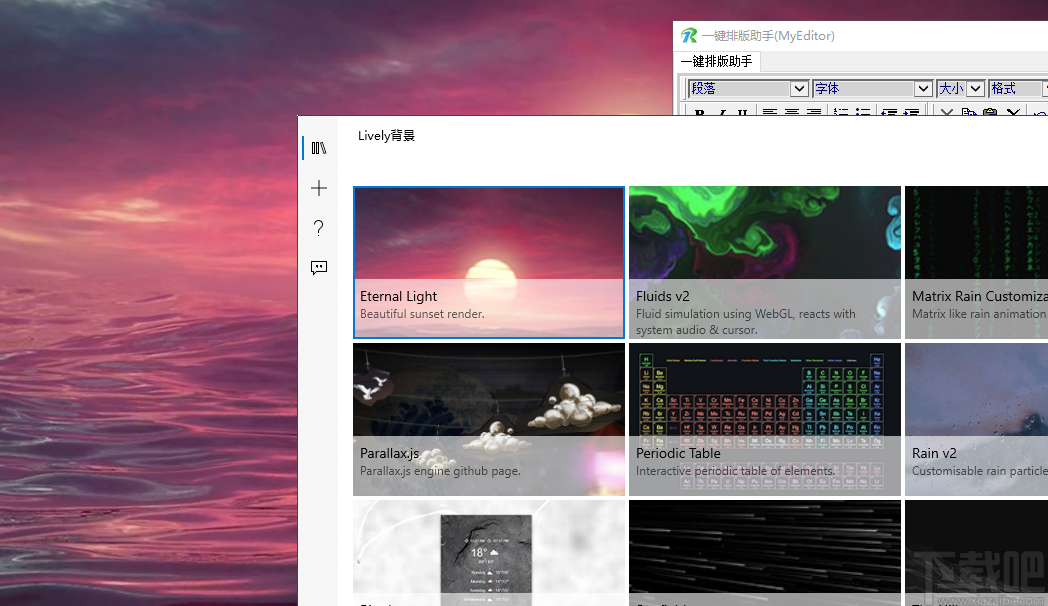Toggle Bold in the MyEditor toolbar
The width and height of the screenshot is (1048, 606).
[699, 112]
